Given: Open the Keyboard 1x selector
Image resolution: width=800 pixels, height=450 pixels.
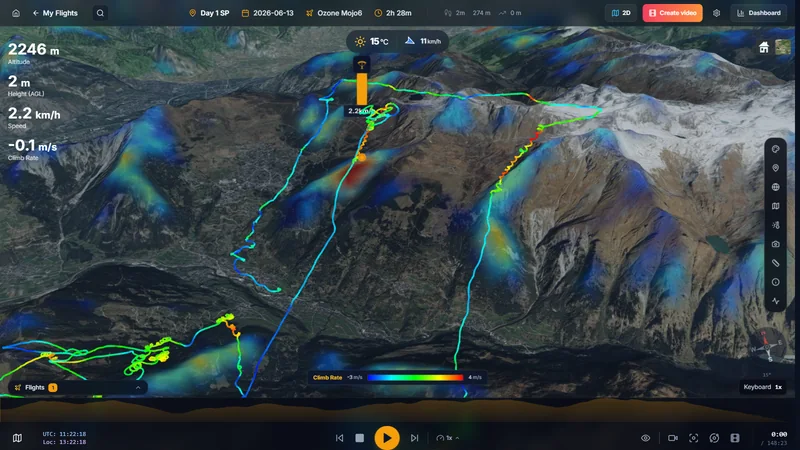Looking at the screenshot, I should click(x=763, y=387).
